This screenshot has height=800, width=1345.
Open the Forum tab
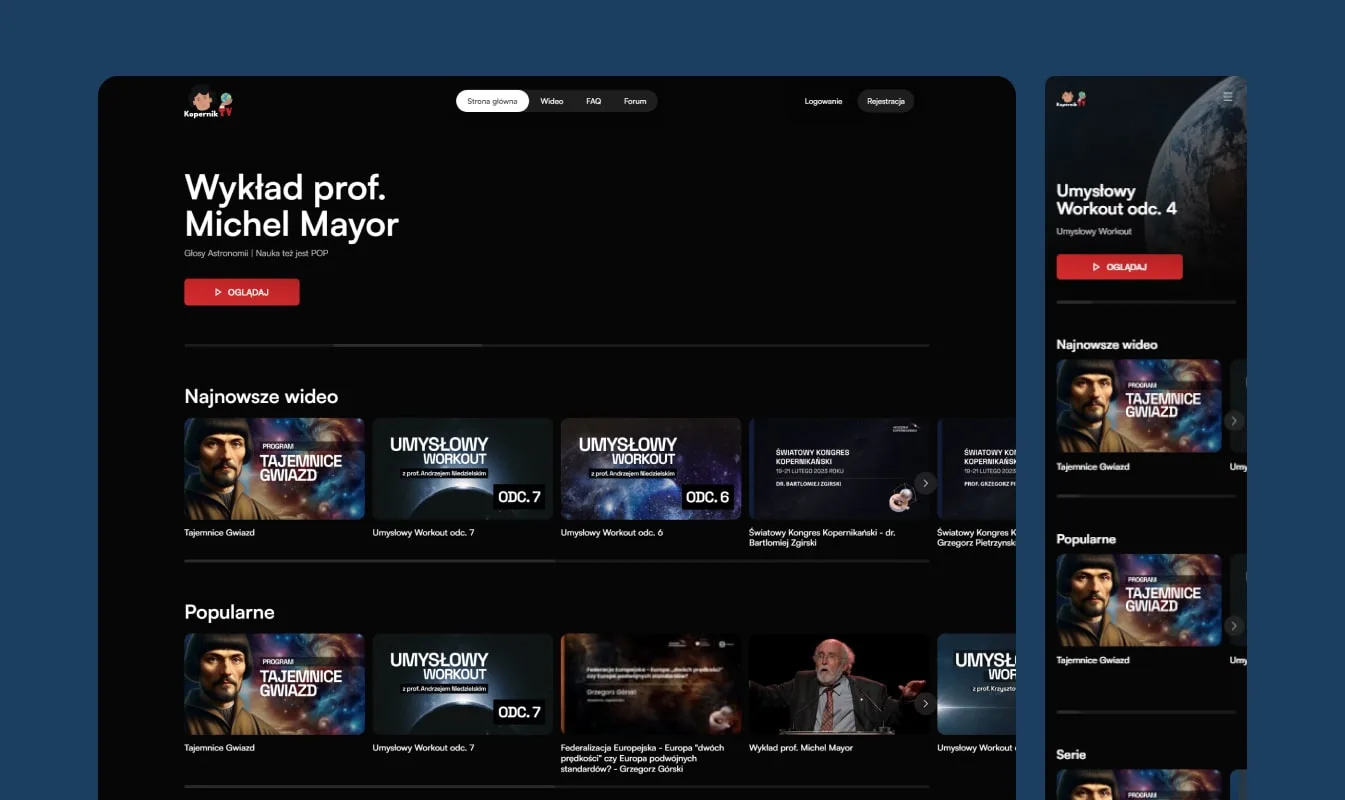[635, 101]
